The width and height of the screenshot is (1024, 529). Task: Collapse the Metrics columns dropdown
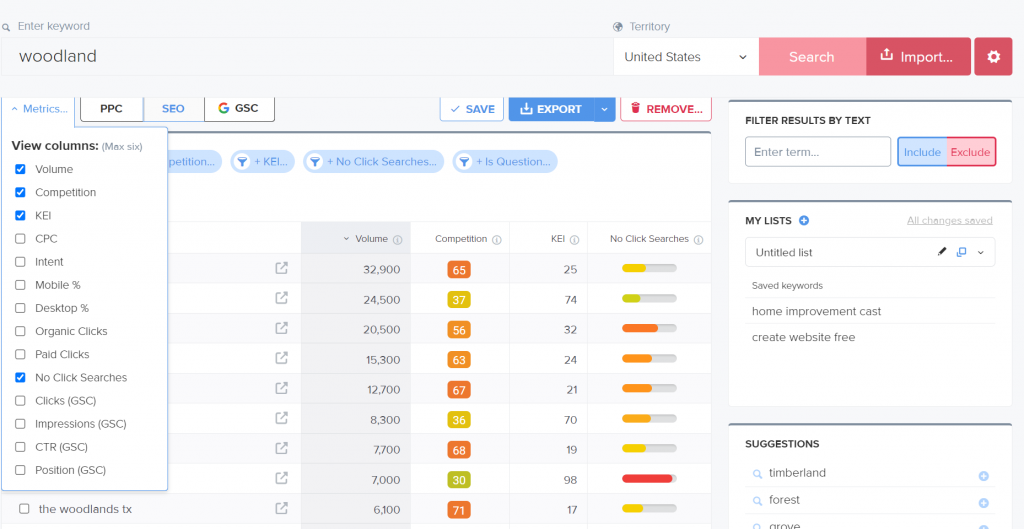(x=40, y=109)
